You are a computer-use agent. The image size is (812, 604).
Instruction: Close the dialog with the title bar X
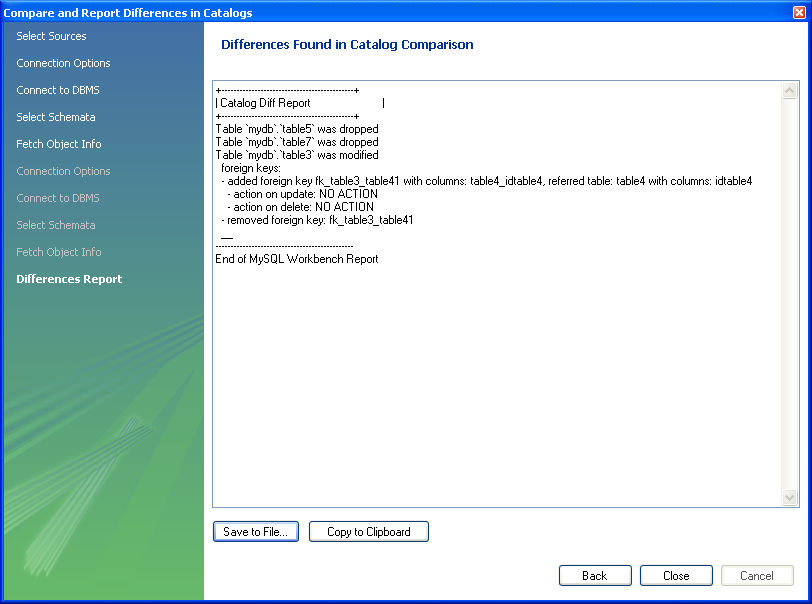pyautogui.click(x=797, y=12)
